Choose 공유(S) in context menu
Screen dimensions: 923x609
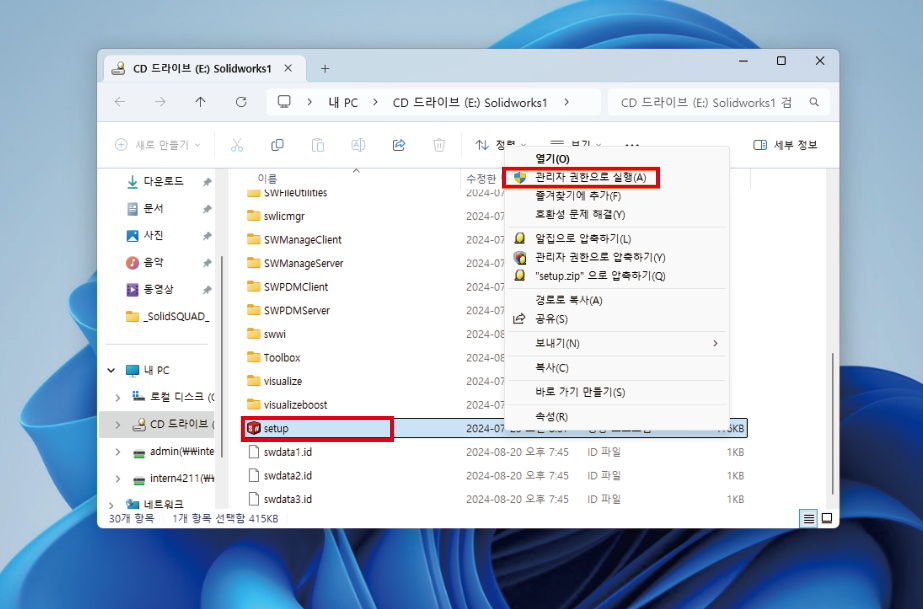point(616,319)
